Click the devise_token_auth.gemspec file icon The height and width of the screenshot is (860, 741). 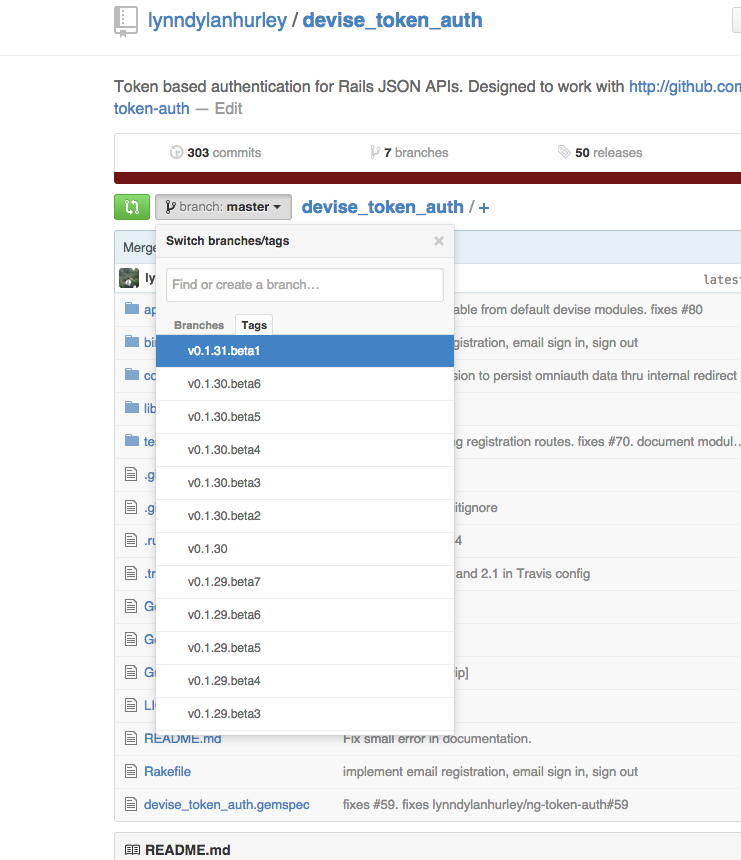(131, 804)
